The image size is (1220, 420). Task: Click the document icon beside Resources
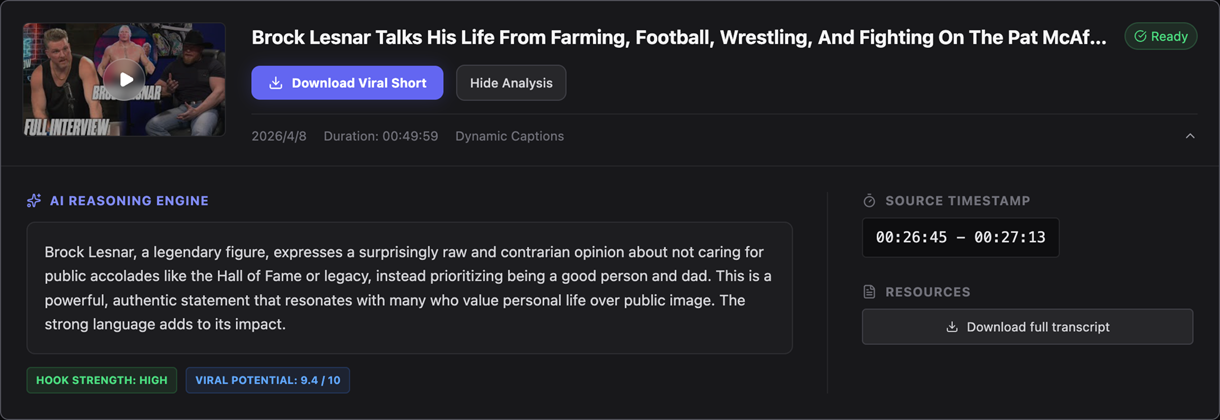[x=869, y=292]
